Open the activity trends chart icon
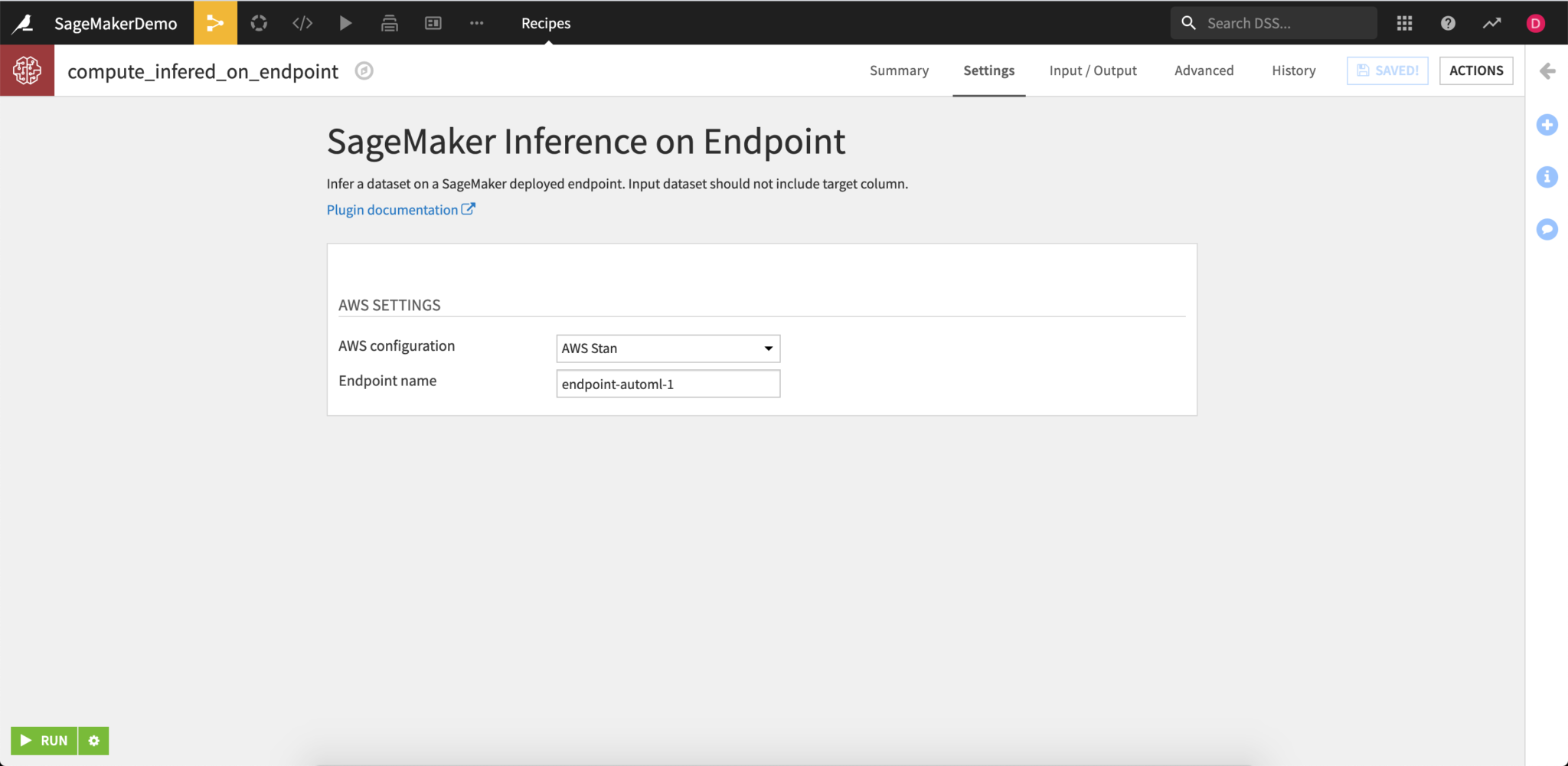 coord(1491,22)
